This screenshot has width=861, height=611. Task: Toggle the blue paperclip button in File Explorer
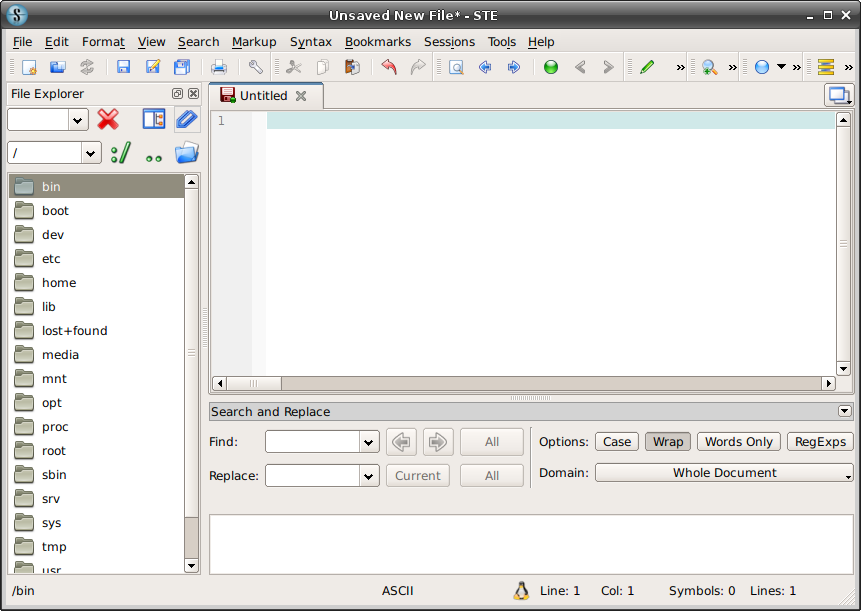pyautogui.click(x=187, y=119)
